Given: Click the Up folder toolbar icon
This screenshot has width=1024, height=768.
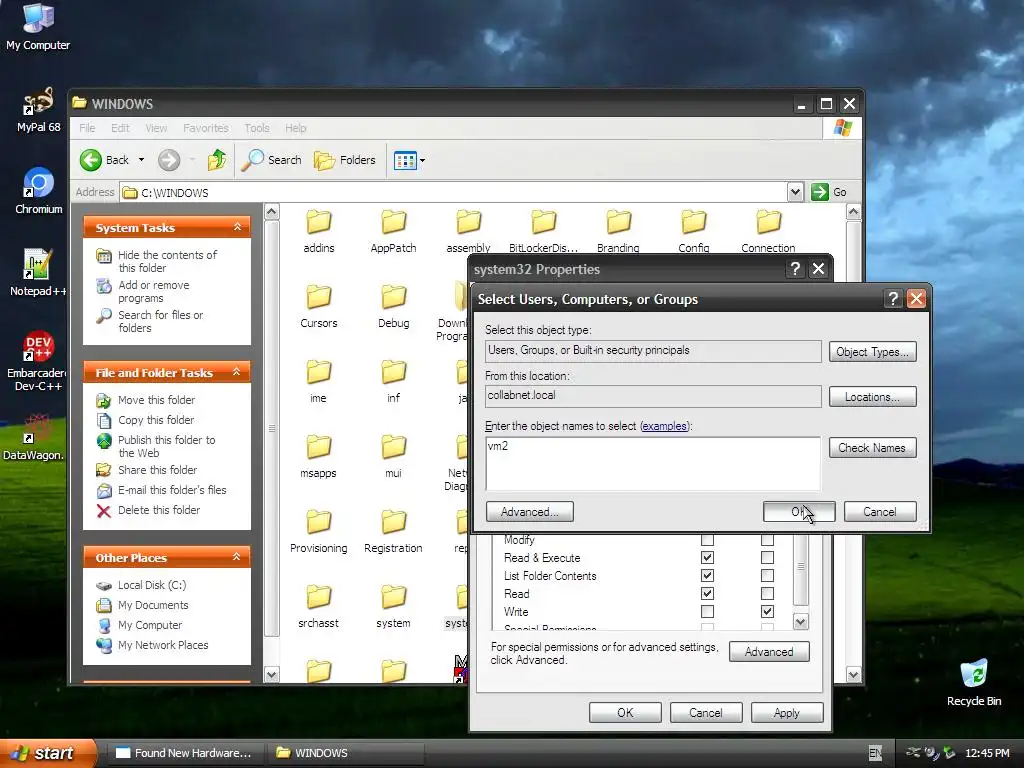Looking at the screenshot, I should click(x=216, y=160).
